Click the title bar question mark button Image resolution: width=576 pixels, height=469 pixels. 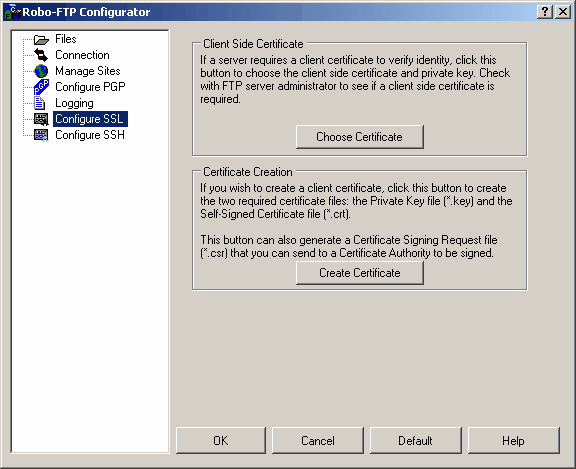pos(545,12)
